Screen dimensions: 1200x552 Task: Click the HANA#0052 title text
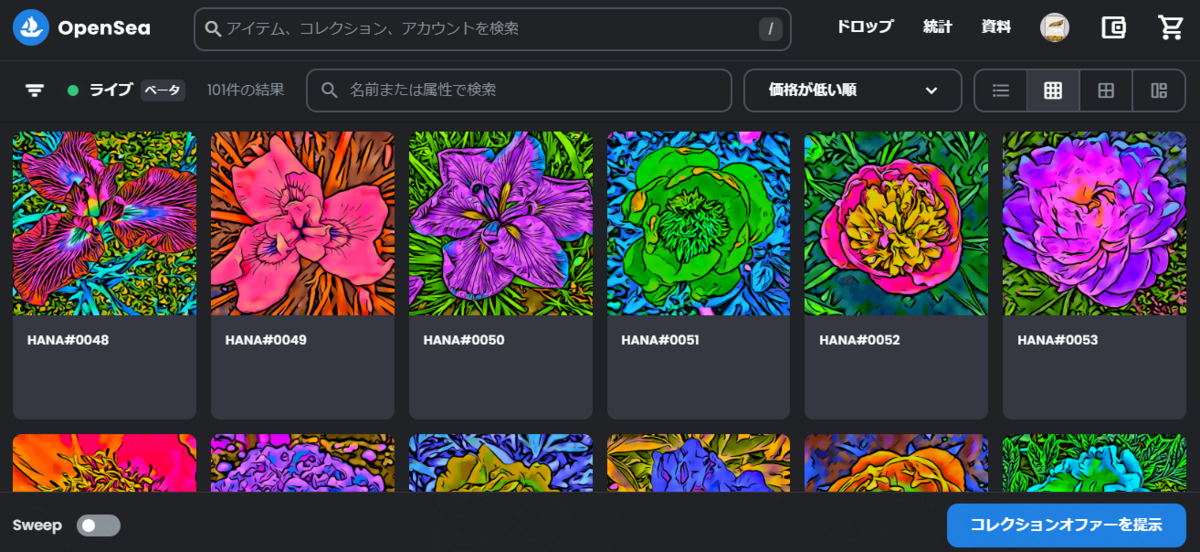point(860,340)
